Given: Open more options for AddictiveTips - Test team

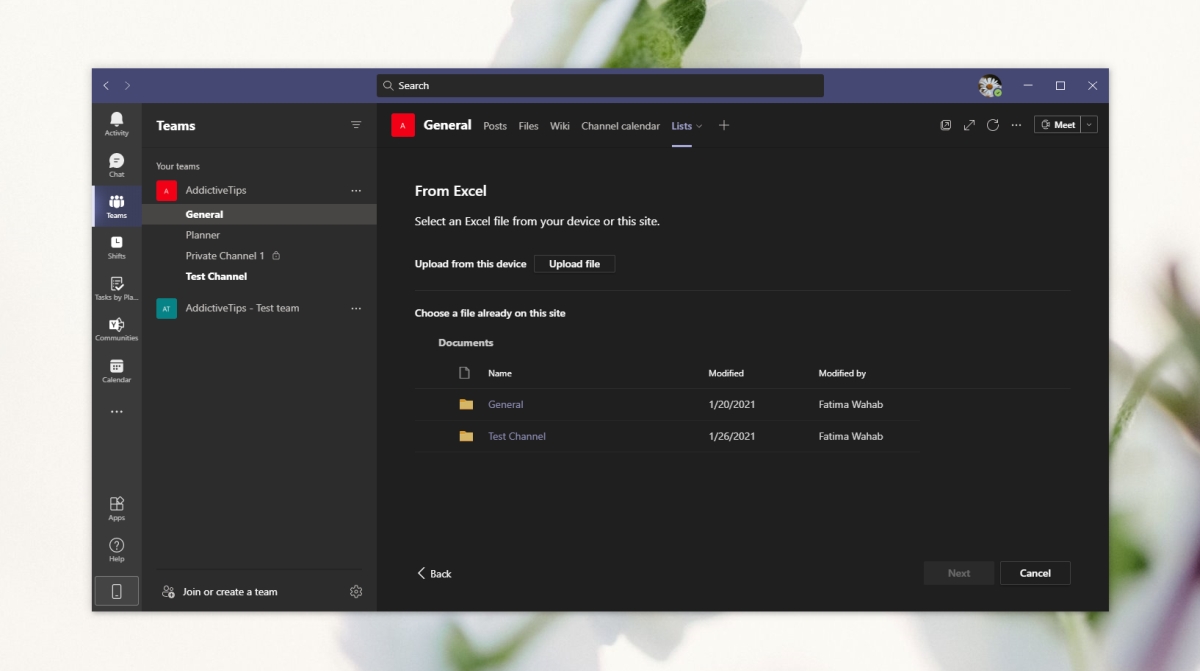Looking at the screenshot, I should 356,308.
